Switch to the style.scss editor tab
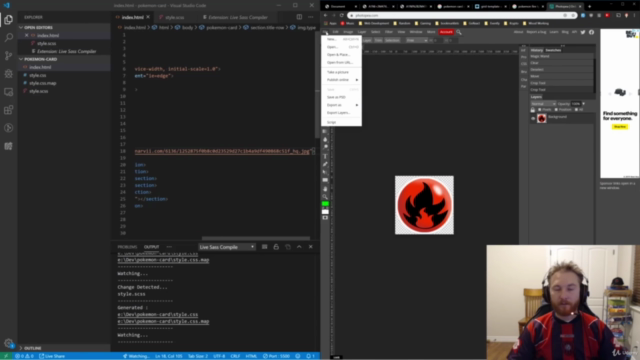 (174, 18)
